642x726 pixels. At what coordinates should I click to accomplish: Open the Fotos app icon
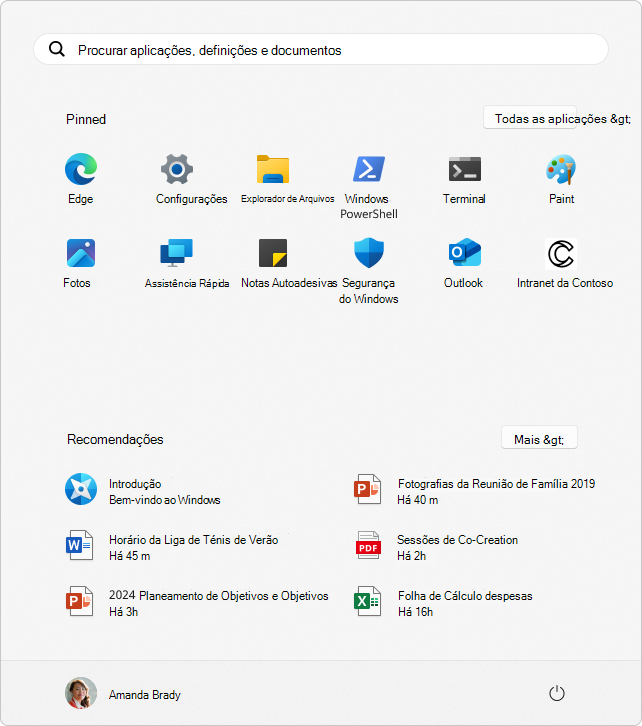(81, 253)
